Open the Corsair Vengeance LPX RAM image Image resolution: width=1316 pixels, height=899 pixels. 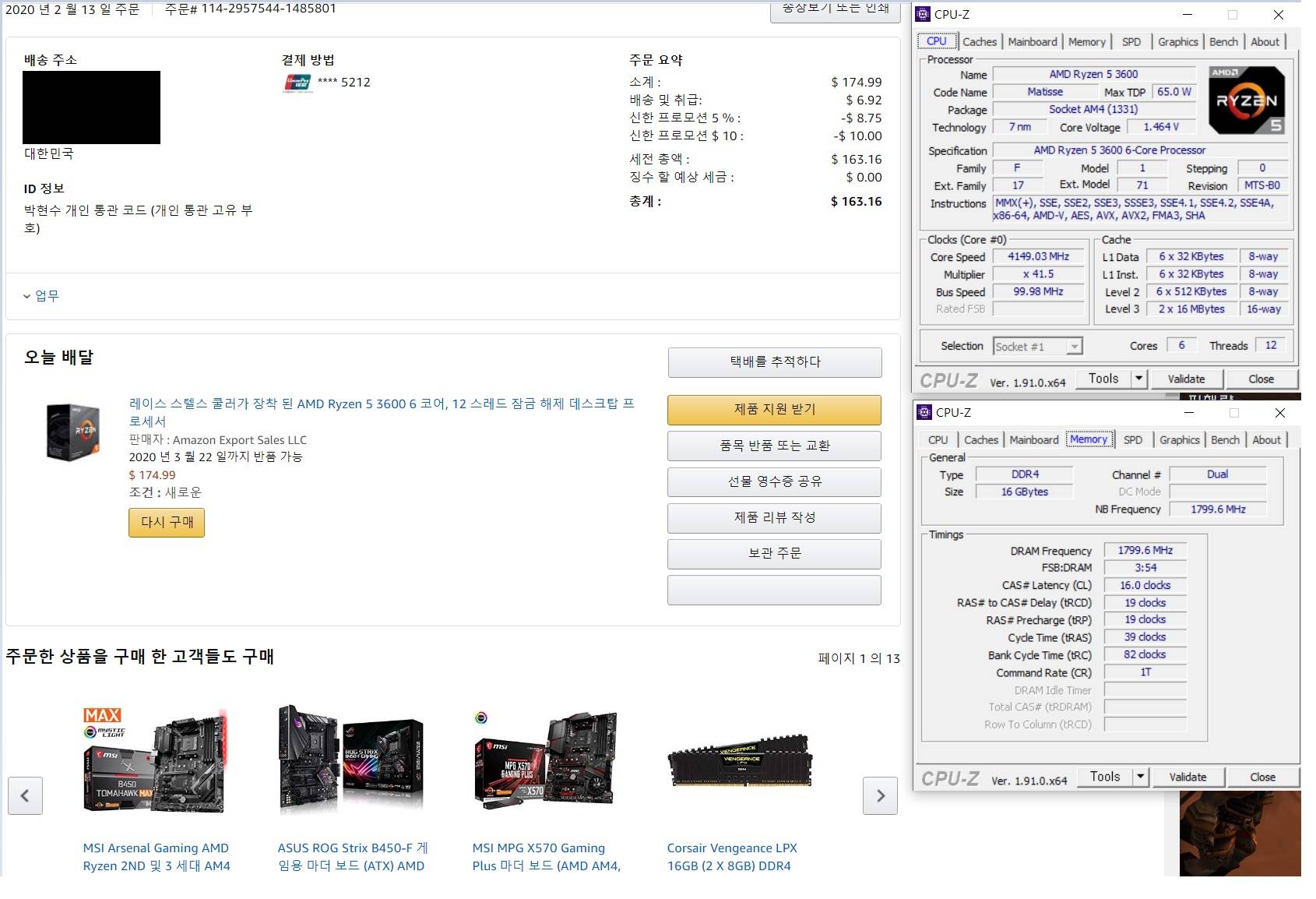pos(739,760)
